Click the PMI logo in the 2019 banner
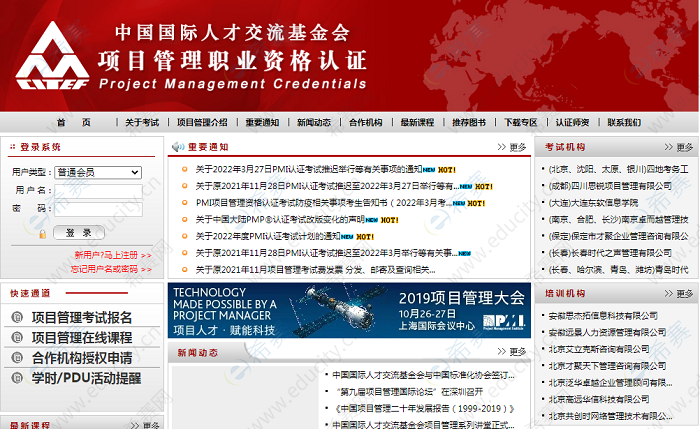 point(504,321)
